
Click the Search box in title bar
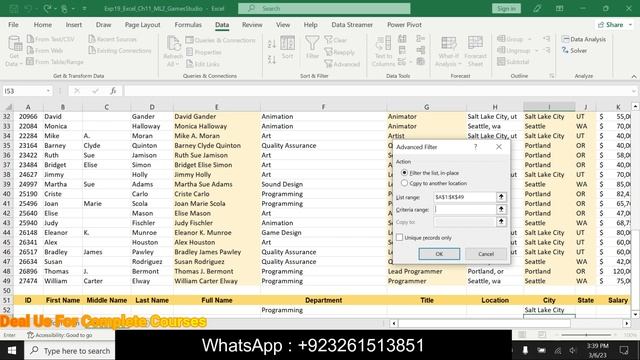coord(324,9)
